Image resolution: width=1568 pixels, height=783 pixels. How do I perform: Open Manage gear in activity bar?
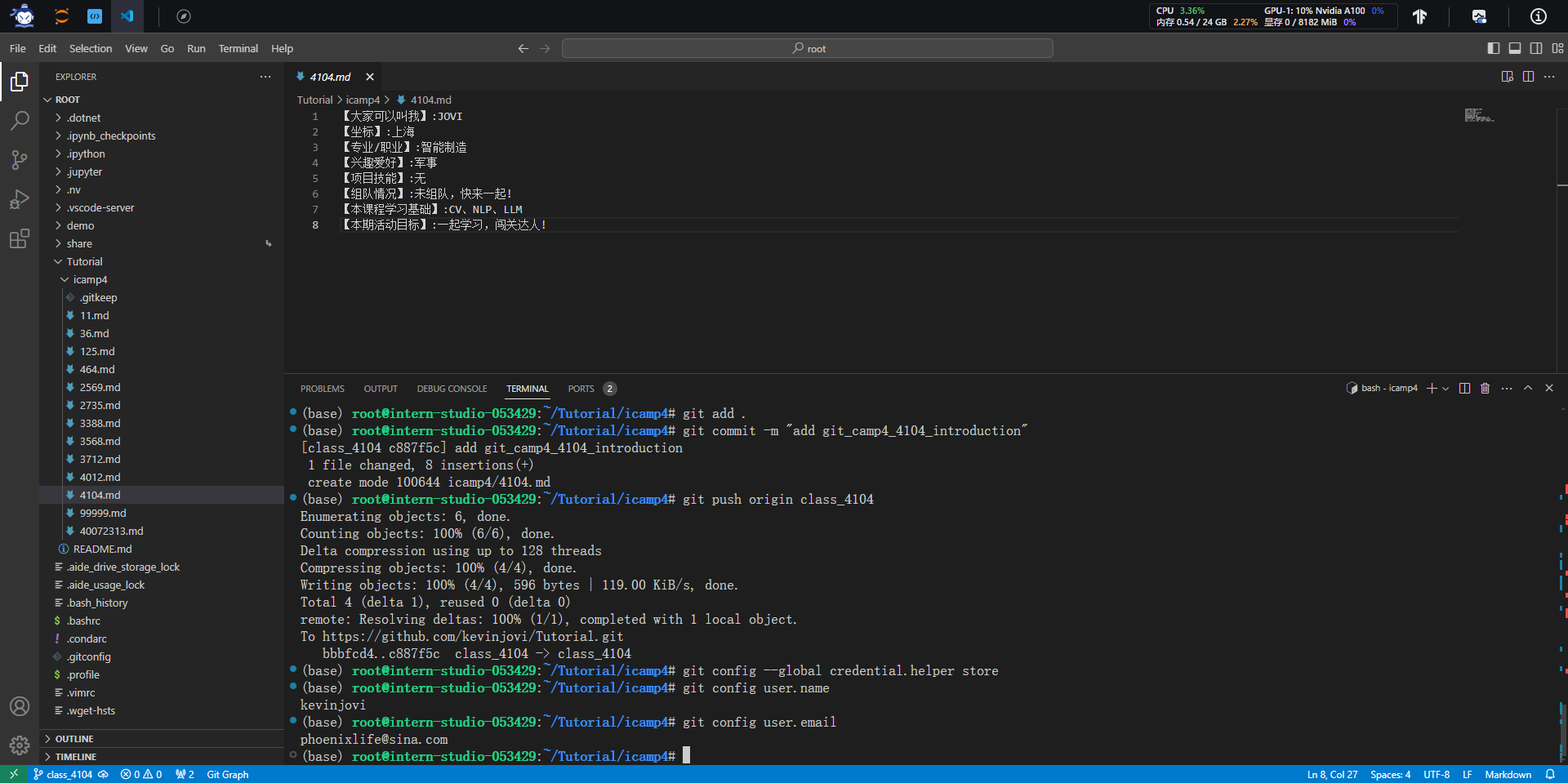point(20,745)
